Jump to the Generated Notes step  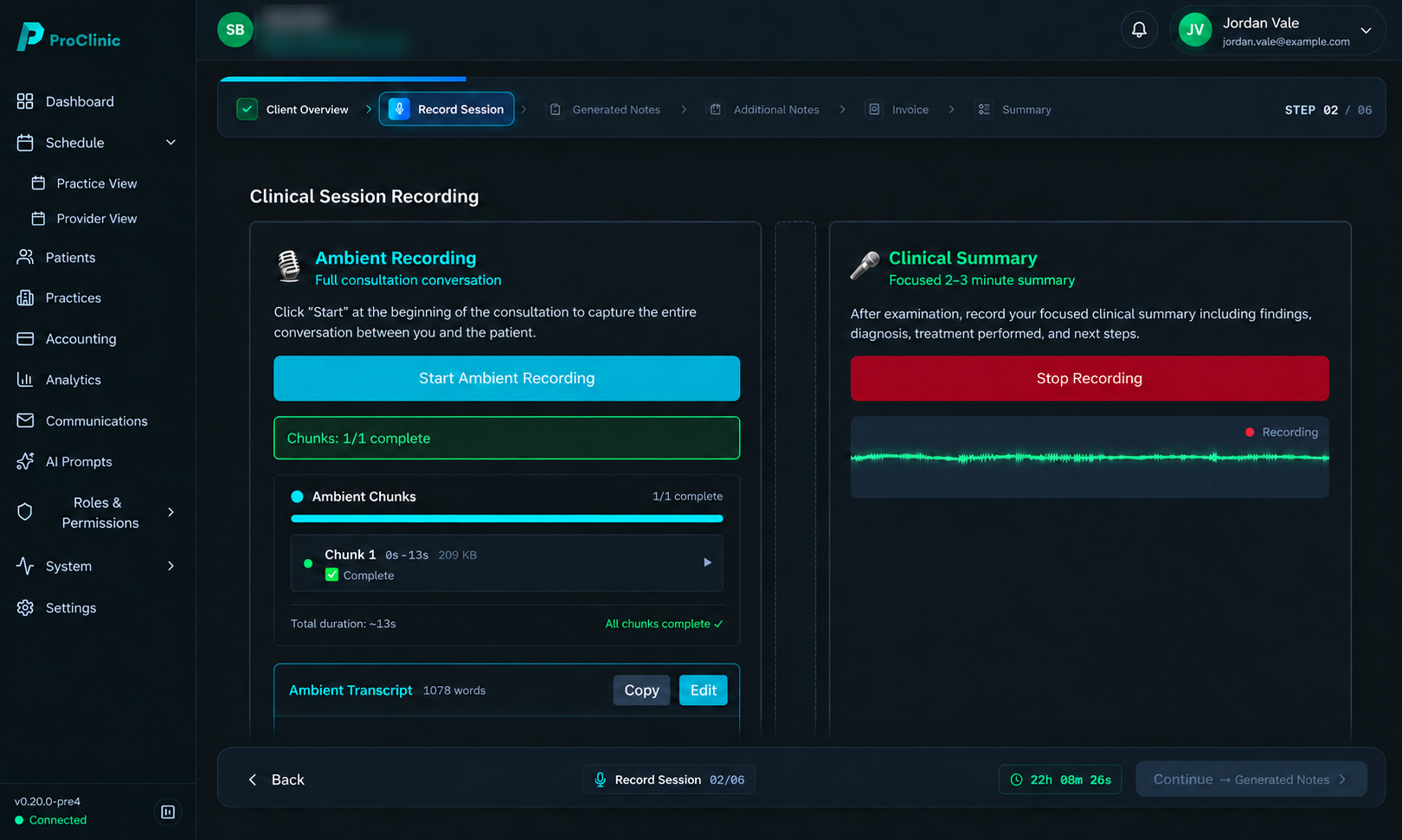pos(605,110)
